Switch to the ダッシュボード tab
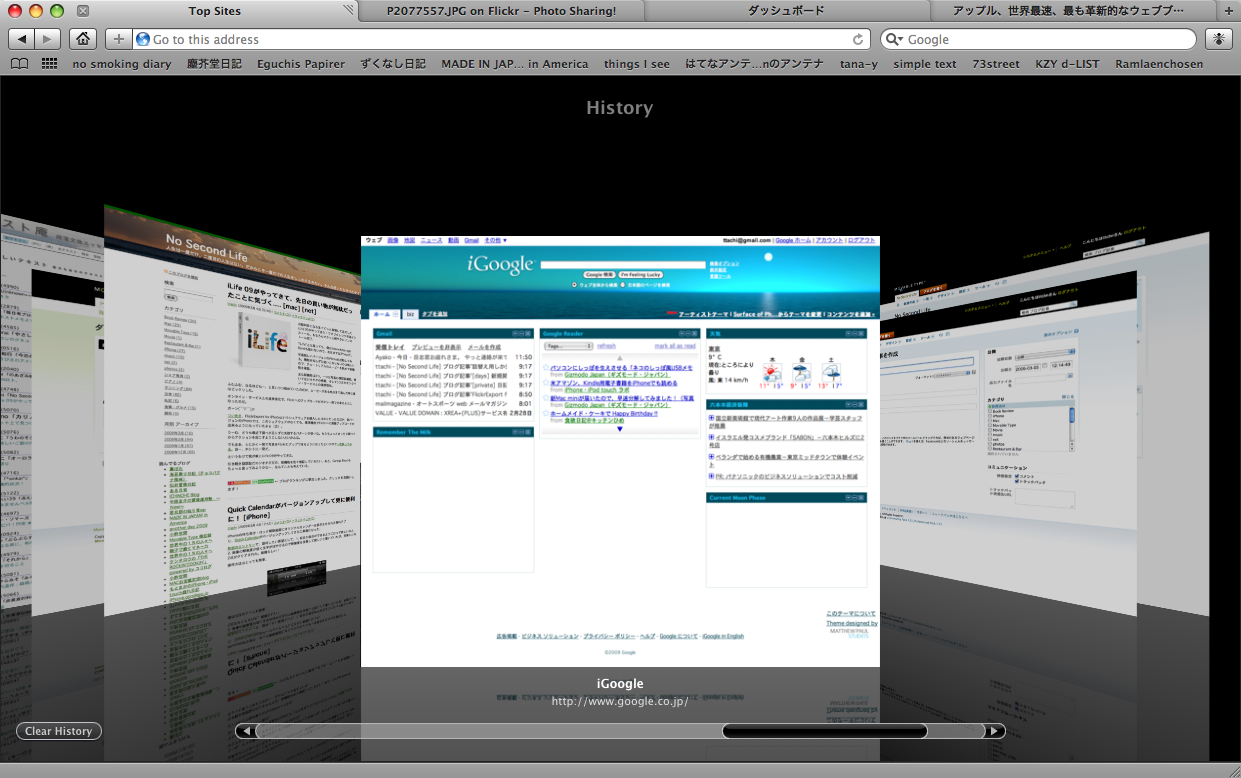The height and width of the screenshot is (778, 1241). tap(786, 11)
